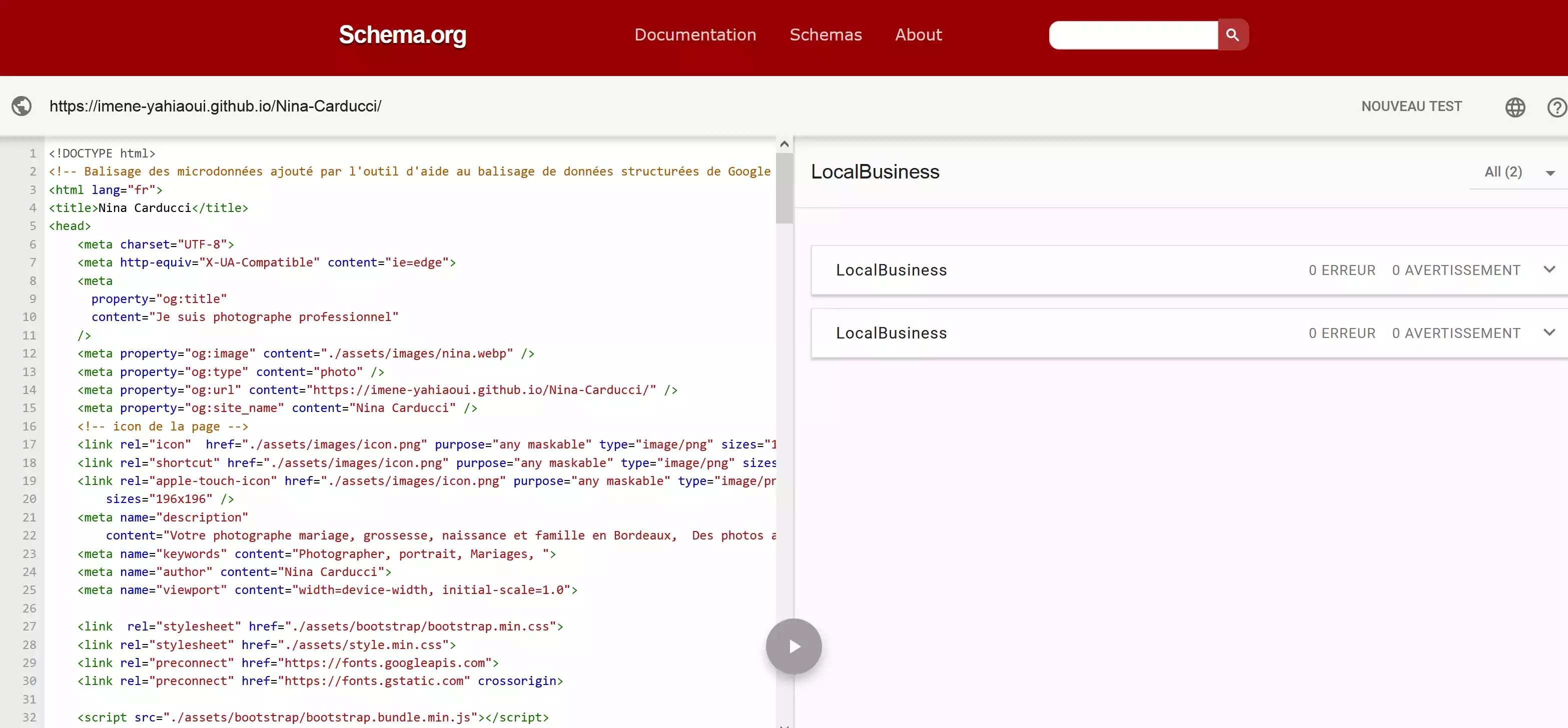The image size is (1568, 728).
Task: Open the help question mark icon
Action: (x=1557, y=107)
